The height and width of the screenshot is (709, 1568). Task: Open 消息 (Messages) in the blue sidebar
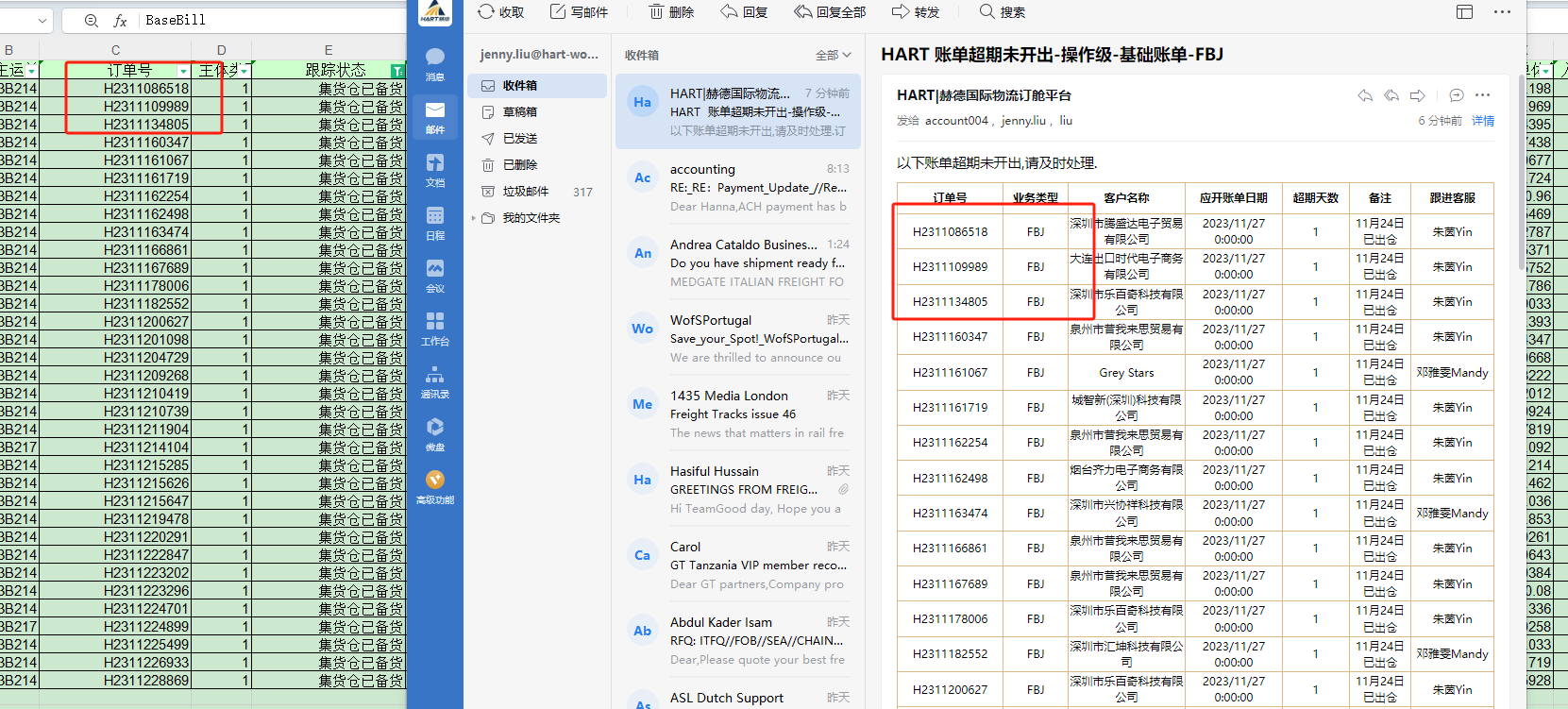pos(434,62)
